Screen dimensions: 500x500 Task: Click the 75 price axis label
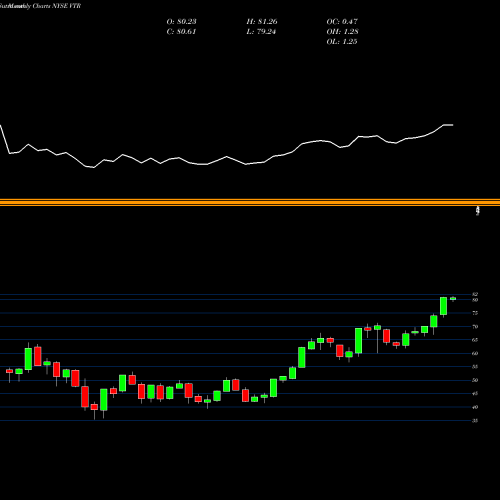click(x=475, y=313)
